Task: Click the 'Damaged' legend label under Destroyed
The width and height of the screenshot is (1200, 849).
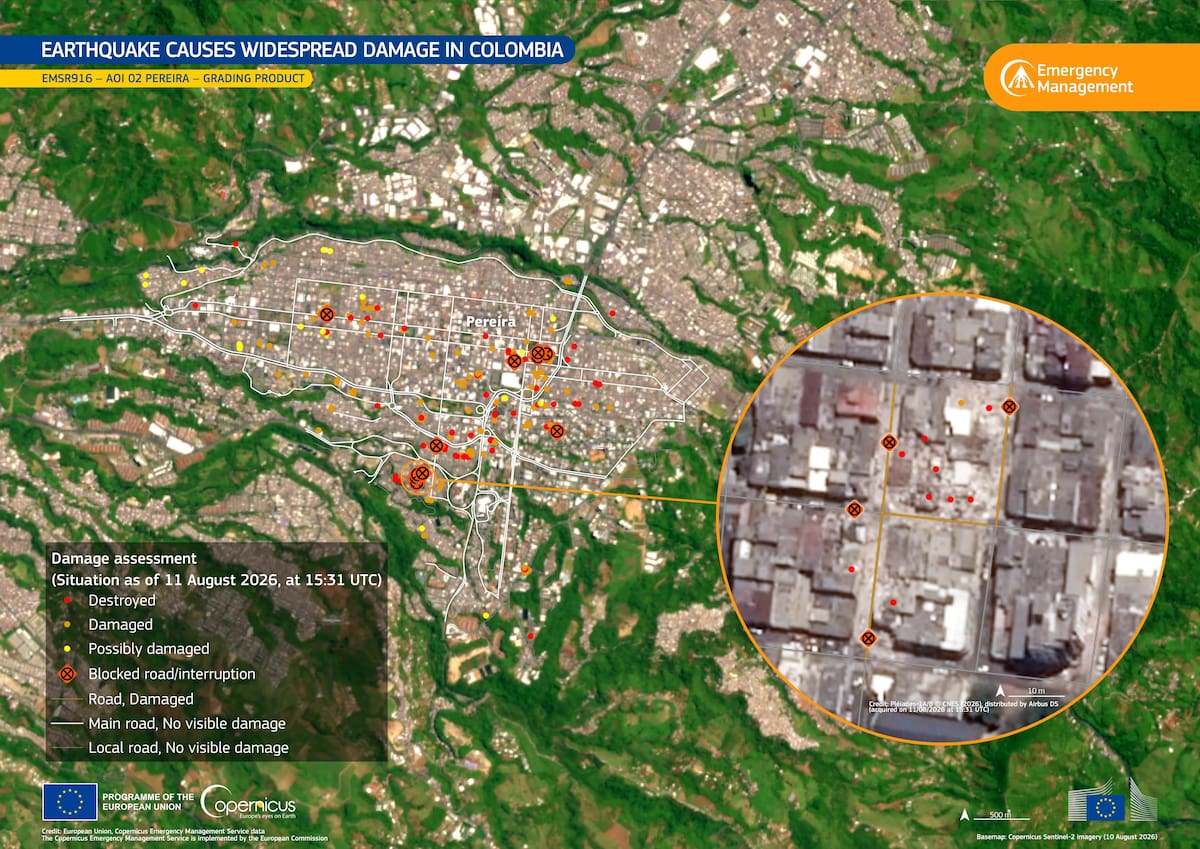Action: click(x=120, y=625)
